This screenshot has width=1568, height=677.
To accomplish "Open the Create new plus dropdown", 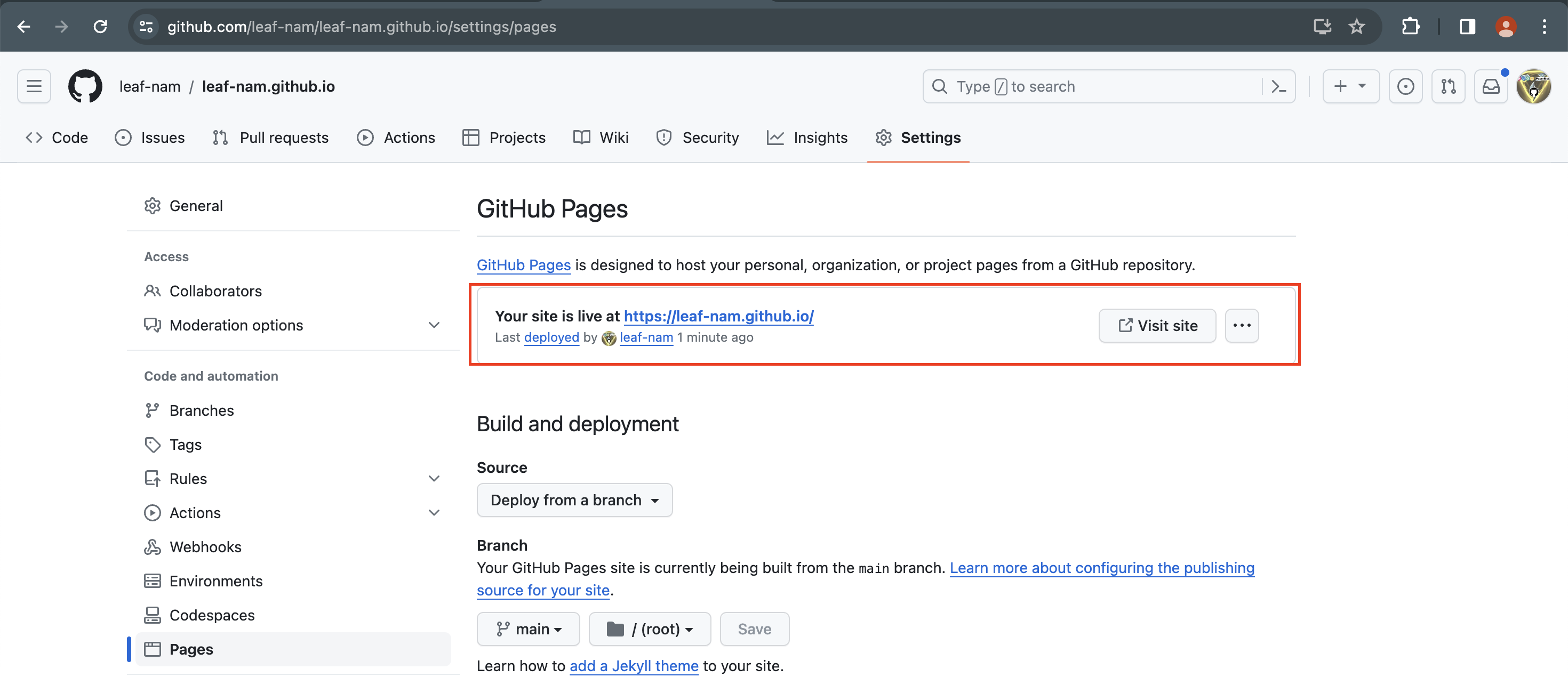I will (1351, 86).
